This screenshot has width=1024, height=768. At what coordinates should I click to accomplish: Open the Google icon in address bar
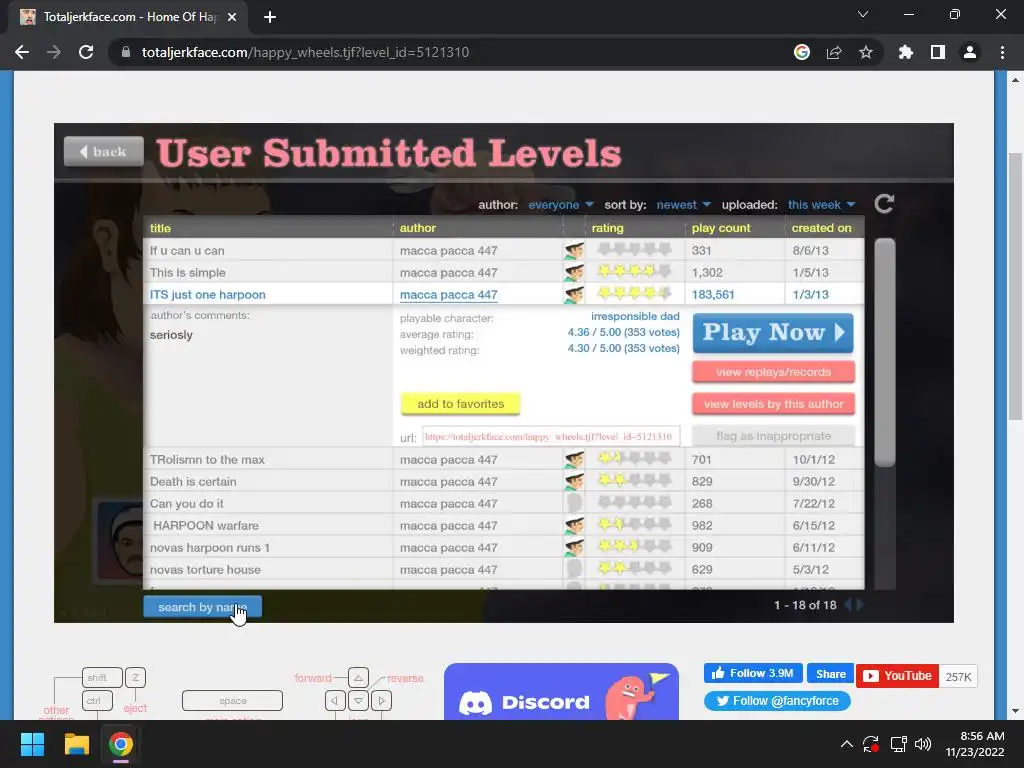point(802,52)
